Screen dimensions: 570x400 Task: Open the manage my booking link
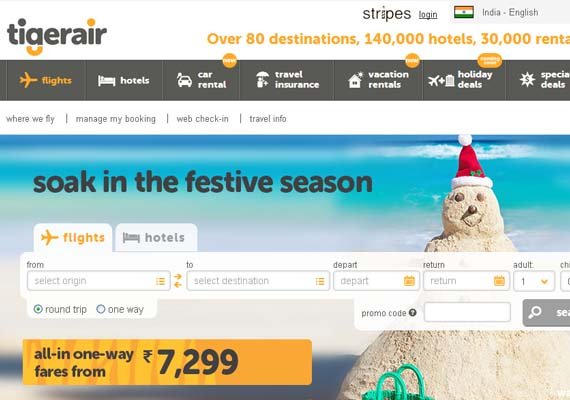[x=116, y=119]
